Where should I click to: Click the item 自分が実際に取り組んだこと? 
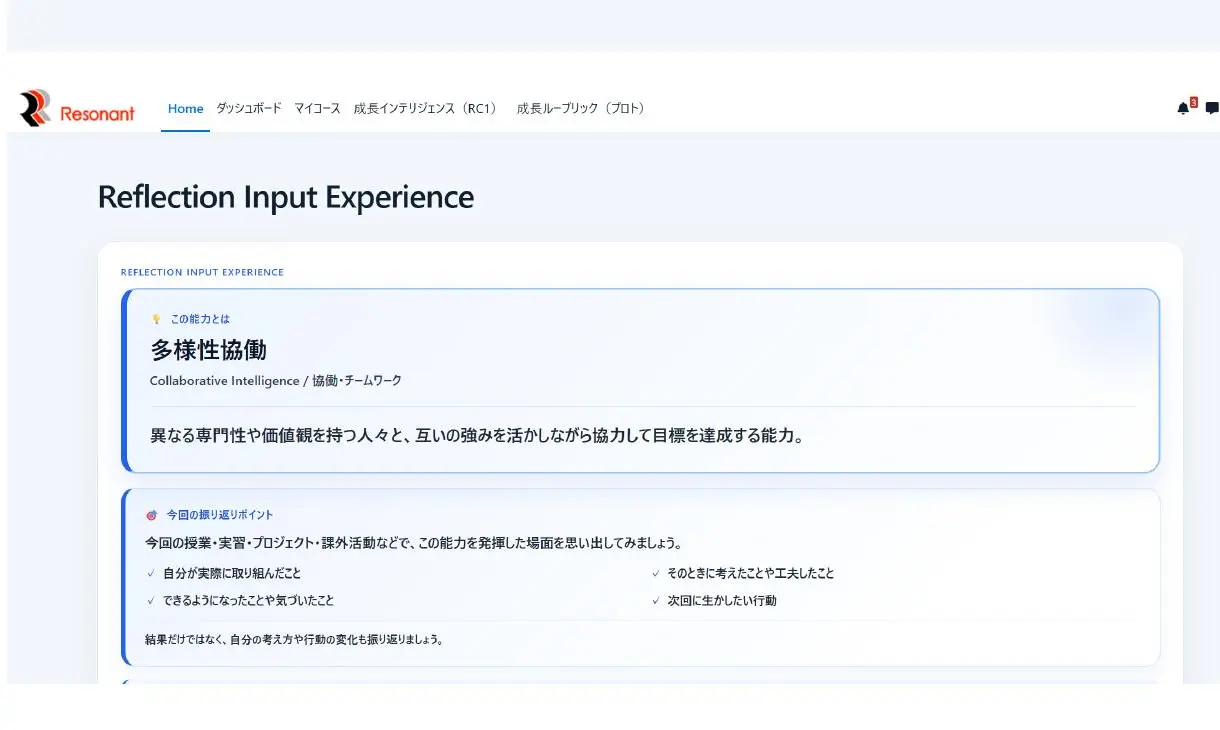pyautogui.click(x=232, y=574)
